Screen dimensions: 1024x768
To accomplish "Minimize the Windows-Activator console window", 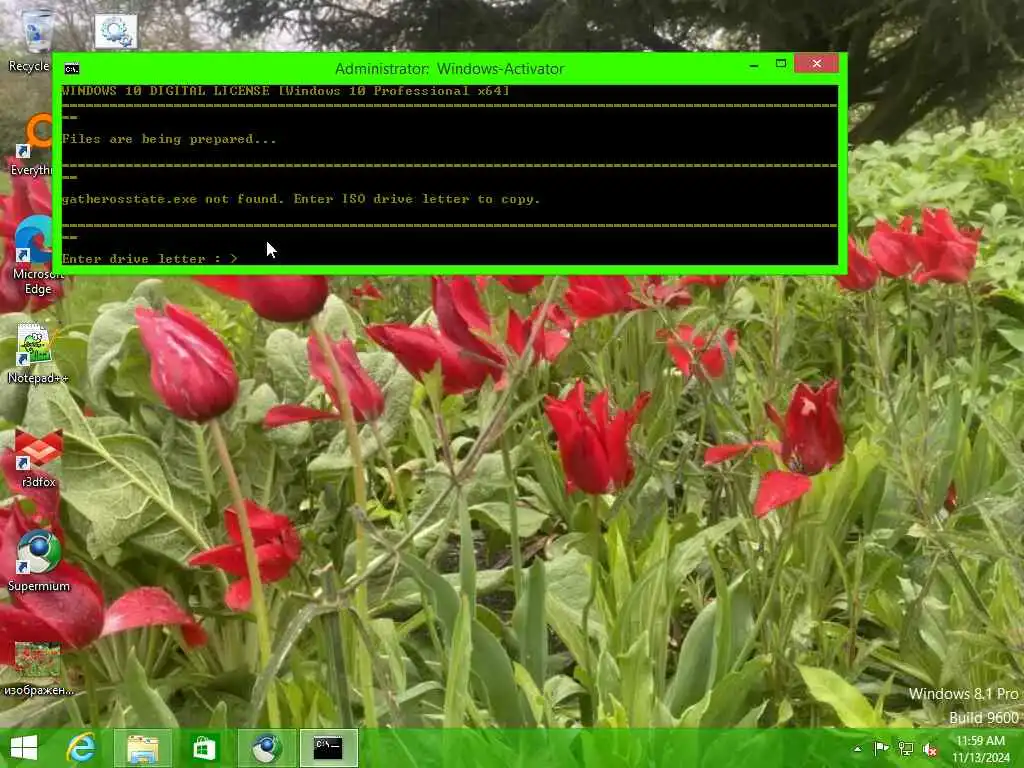I will click(x=754, y=65).
